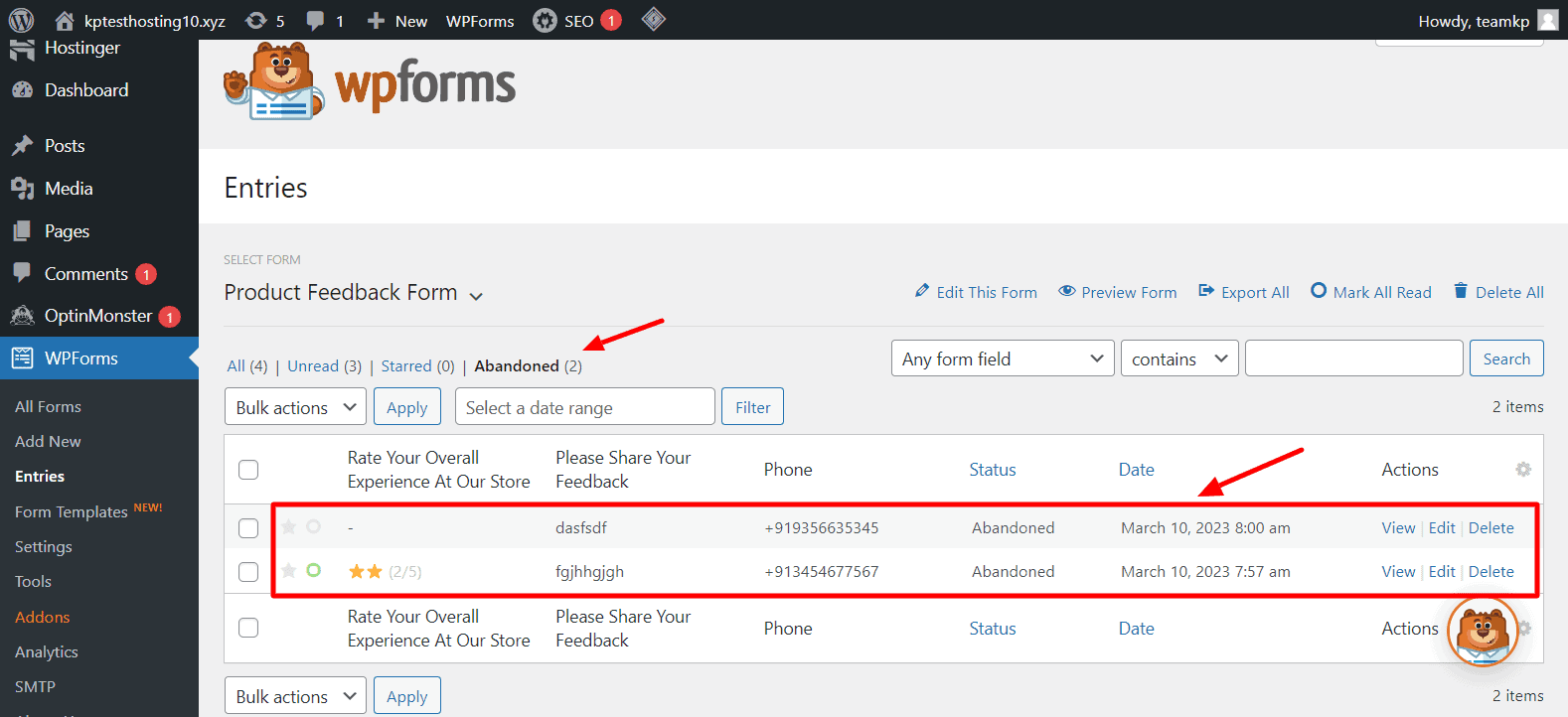Star the fgjhhgjgh entry

click(x=289, y=571)
